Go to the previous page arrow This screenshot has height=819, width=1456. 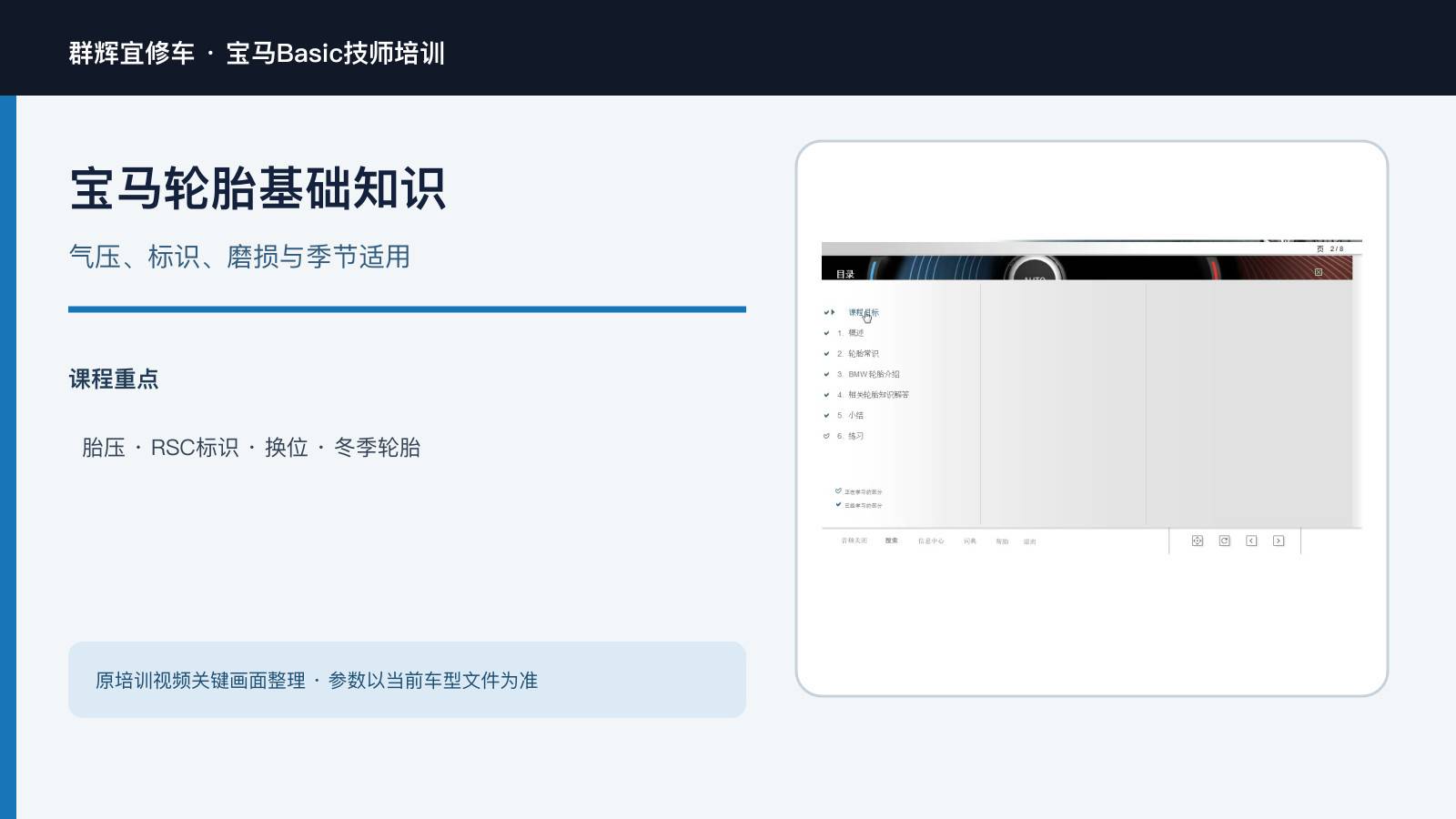1251,541
